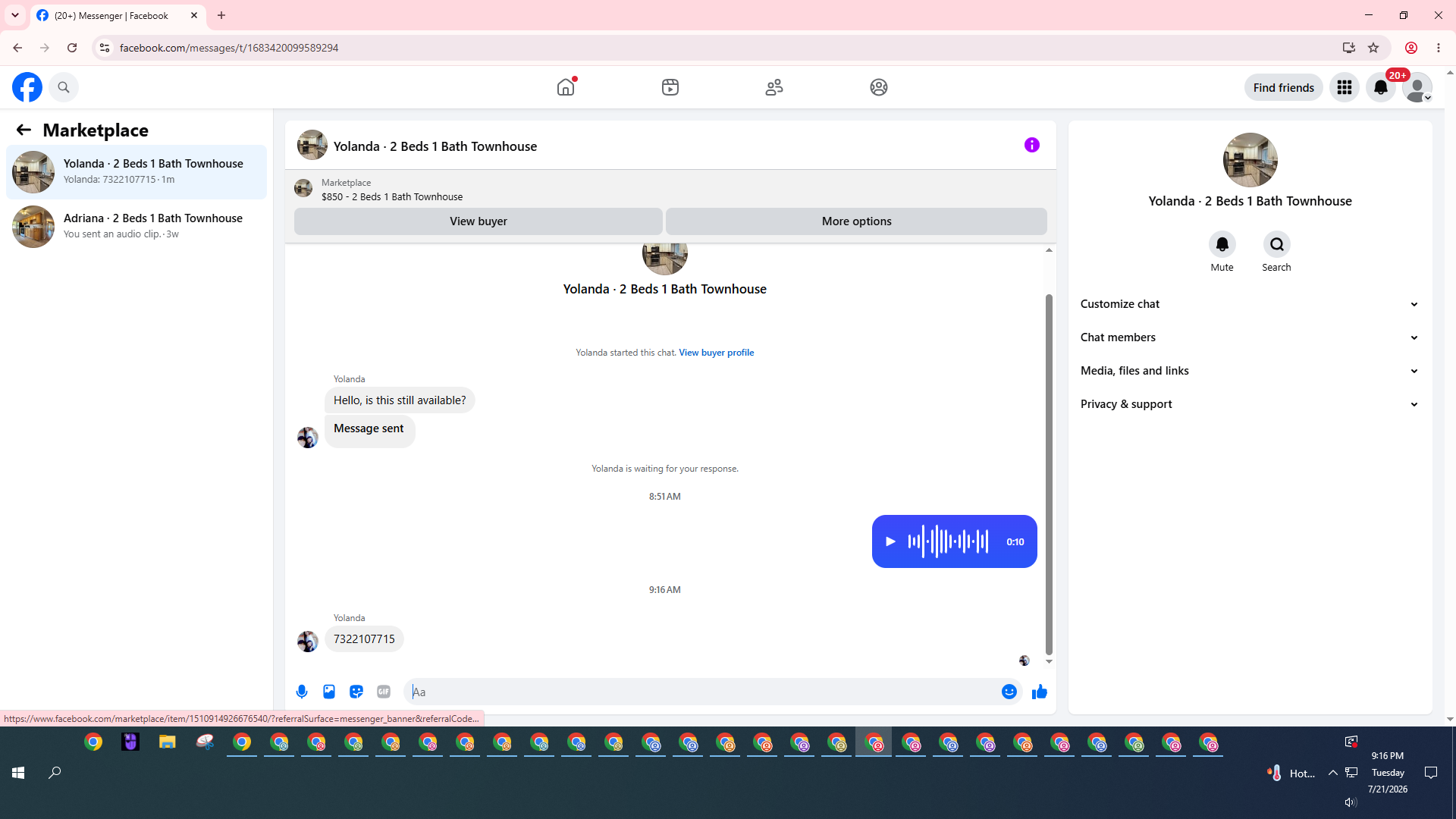Open the profile circle icon in top nav
1456x819 pixels.
coord(879,87)
